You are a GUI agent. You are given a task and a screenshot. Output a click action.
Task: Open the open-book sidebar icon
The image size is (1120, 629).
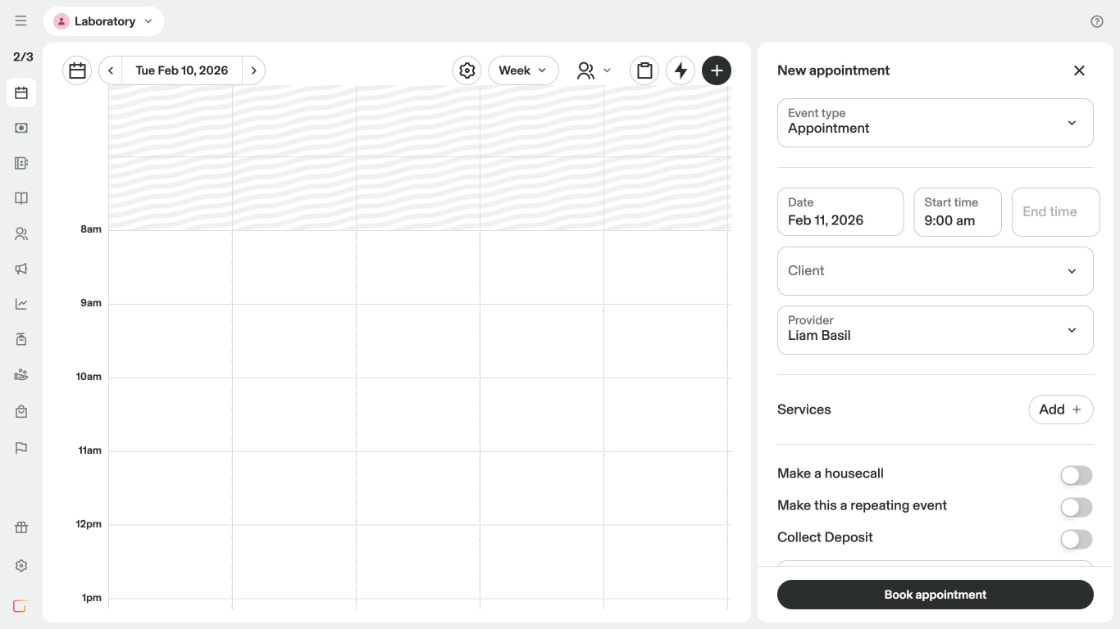[21, 198]
